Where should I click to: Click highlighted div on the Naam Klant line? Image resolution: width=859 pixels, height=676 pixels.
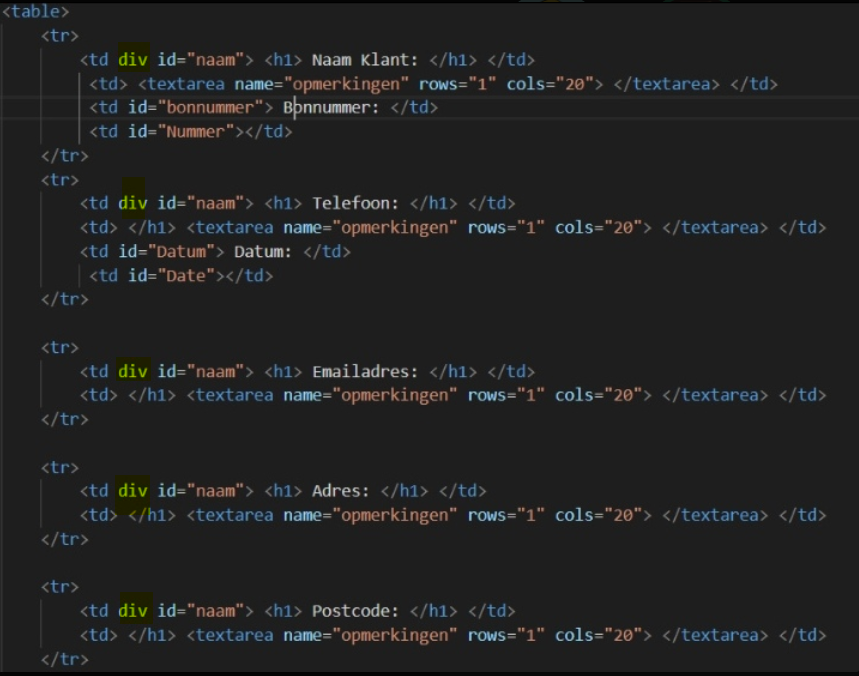click(x=132, y=60)
